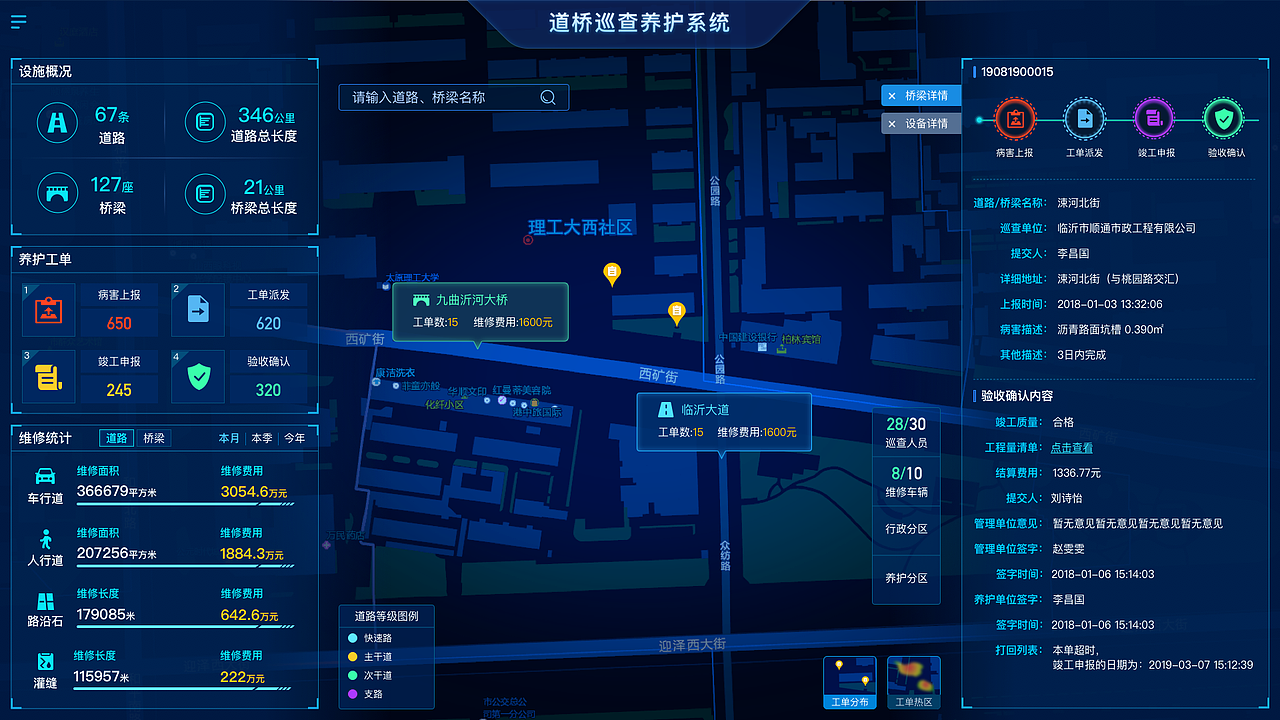Click the 人行道 pedestrian icon
The height and width of the screenshot is (720, 1280).
(45, 538)
